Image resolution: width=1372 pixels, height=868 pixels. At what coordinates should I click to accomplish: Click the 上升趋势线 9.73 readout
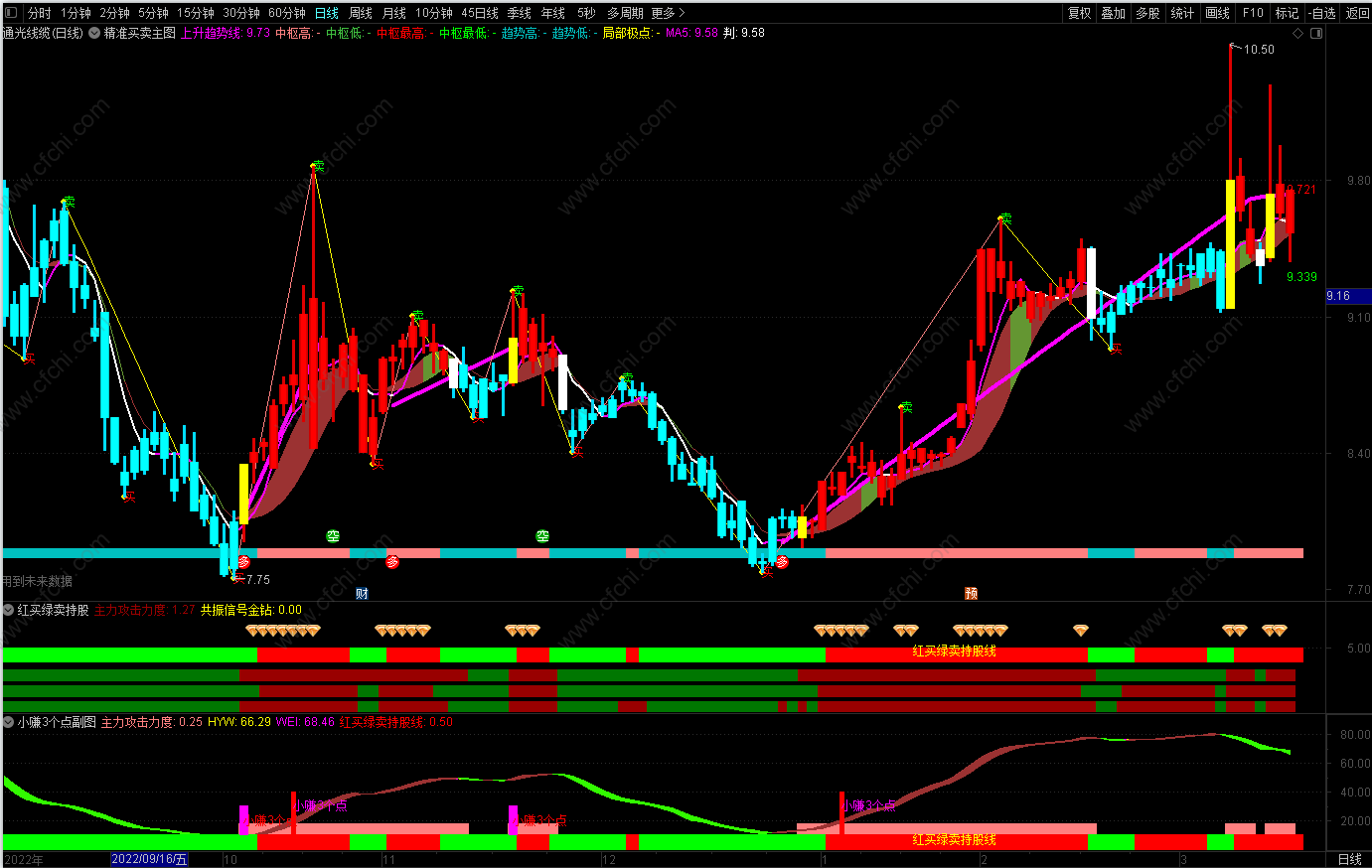tap(225, 33)
